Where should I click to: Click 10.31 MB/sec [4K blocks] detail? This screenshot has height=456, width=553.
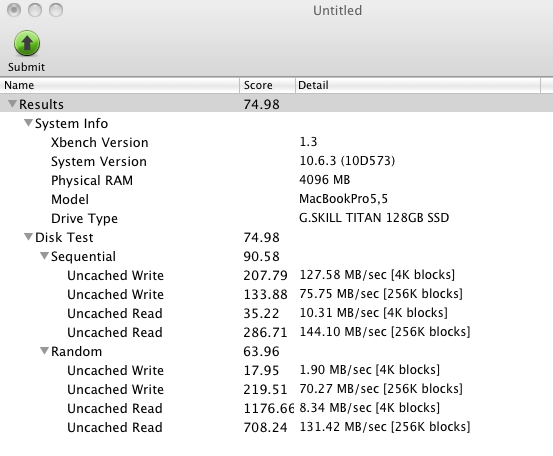click(373, 313)
